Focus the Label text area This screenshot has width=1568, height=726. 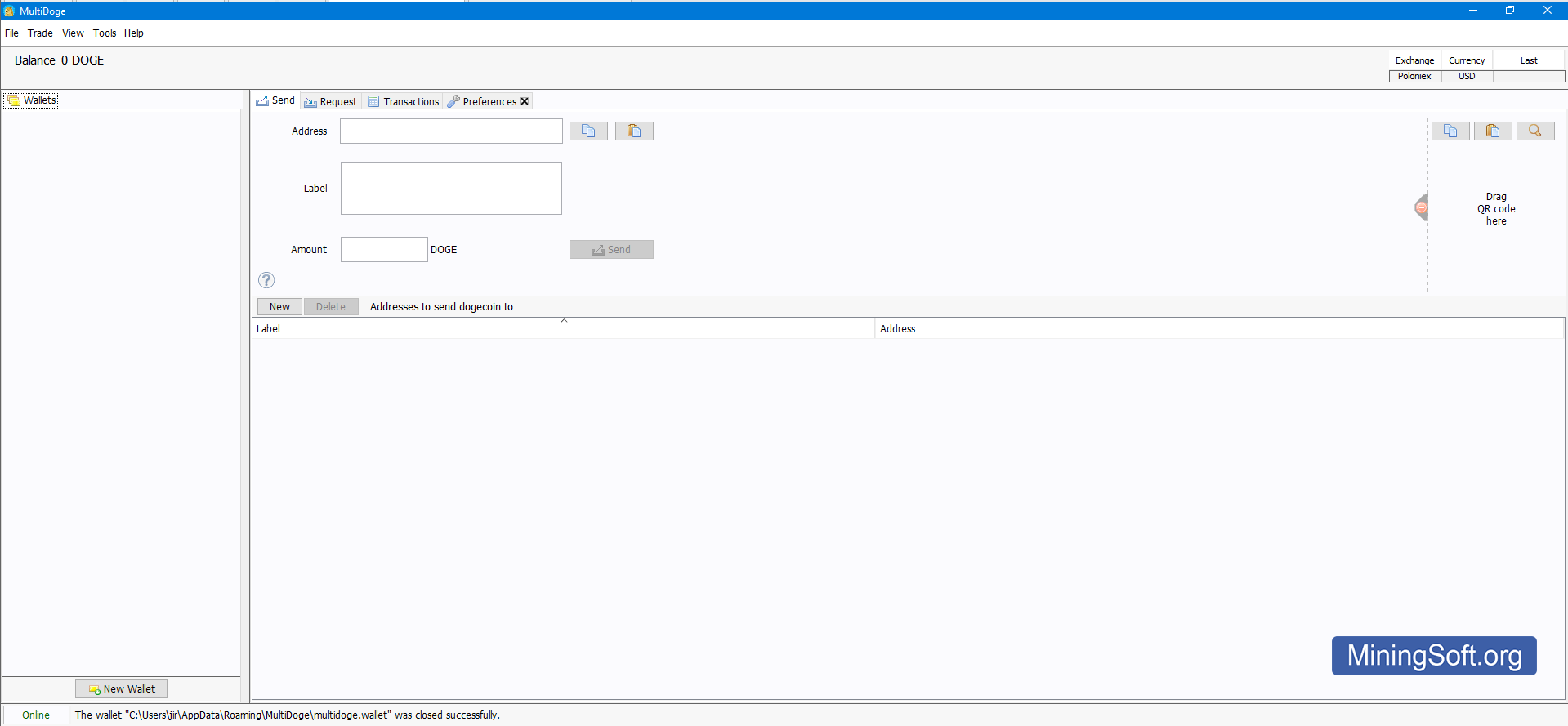click(x=451, y=188)
